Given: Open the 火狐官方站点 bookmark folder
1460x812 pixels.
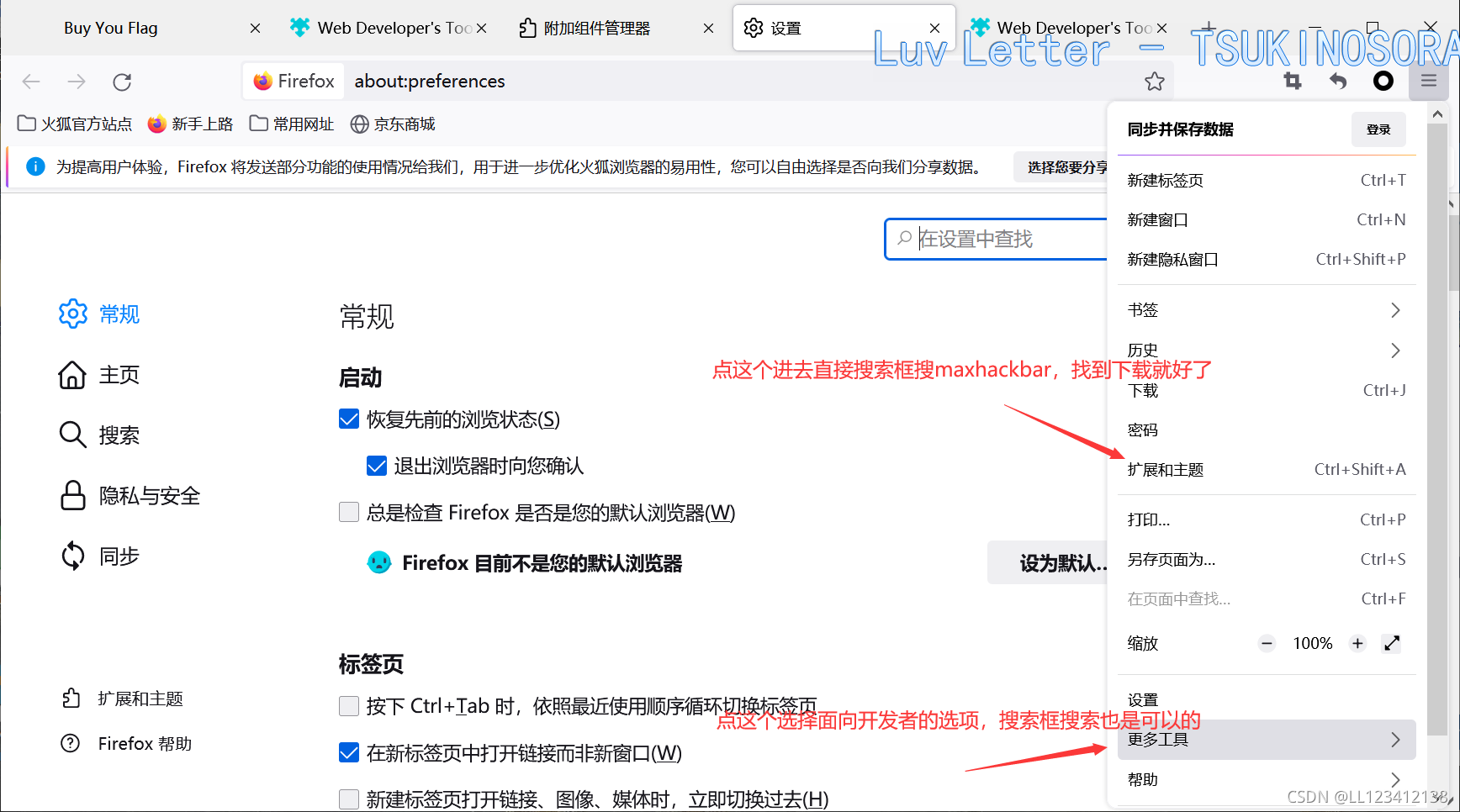Looking at the screenshot, I should (x=75, y=124).
